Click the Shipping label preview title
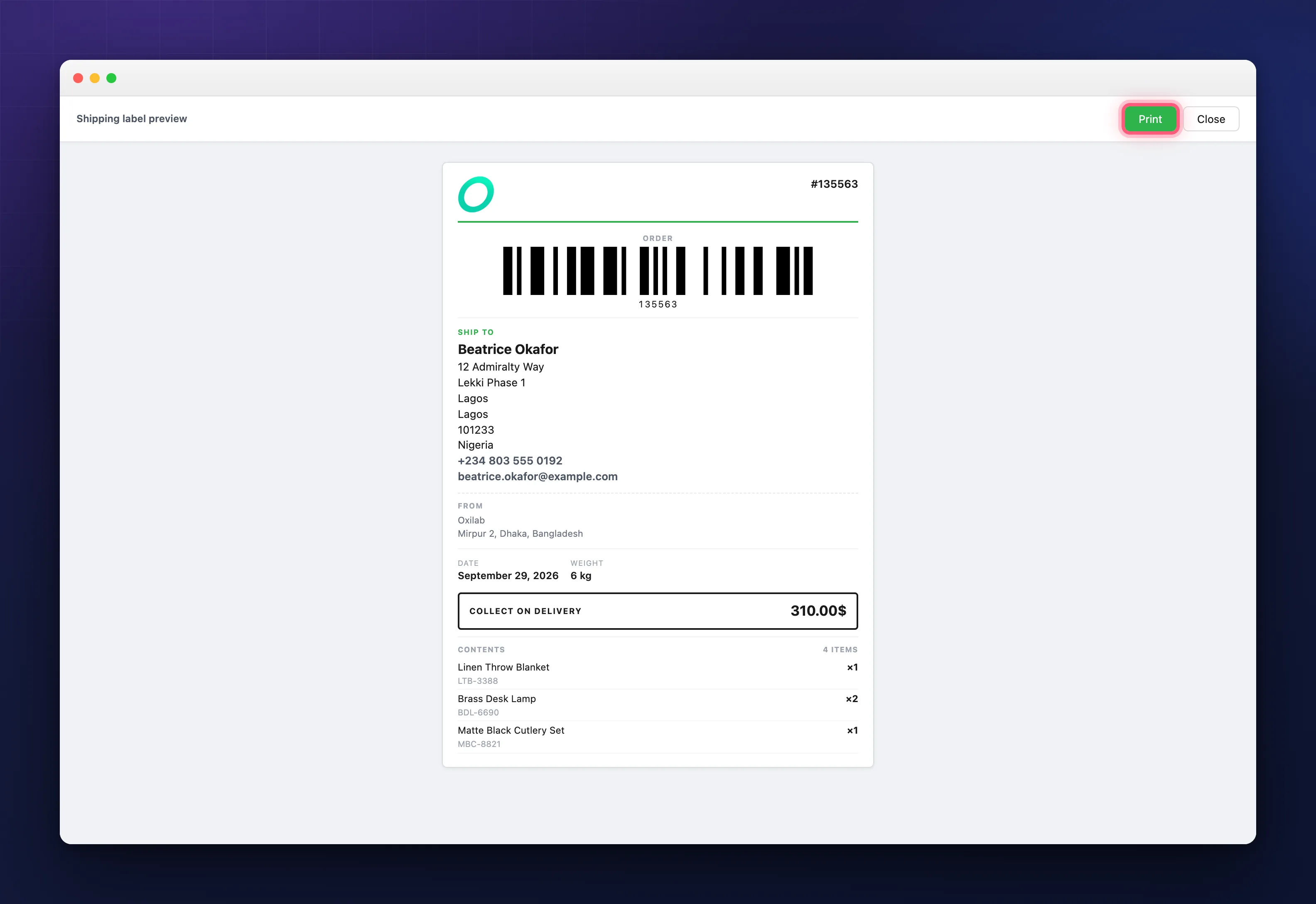This screenshot has width=1316, height=904. 131,119
